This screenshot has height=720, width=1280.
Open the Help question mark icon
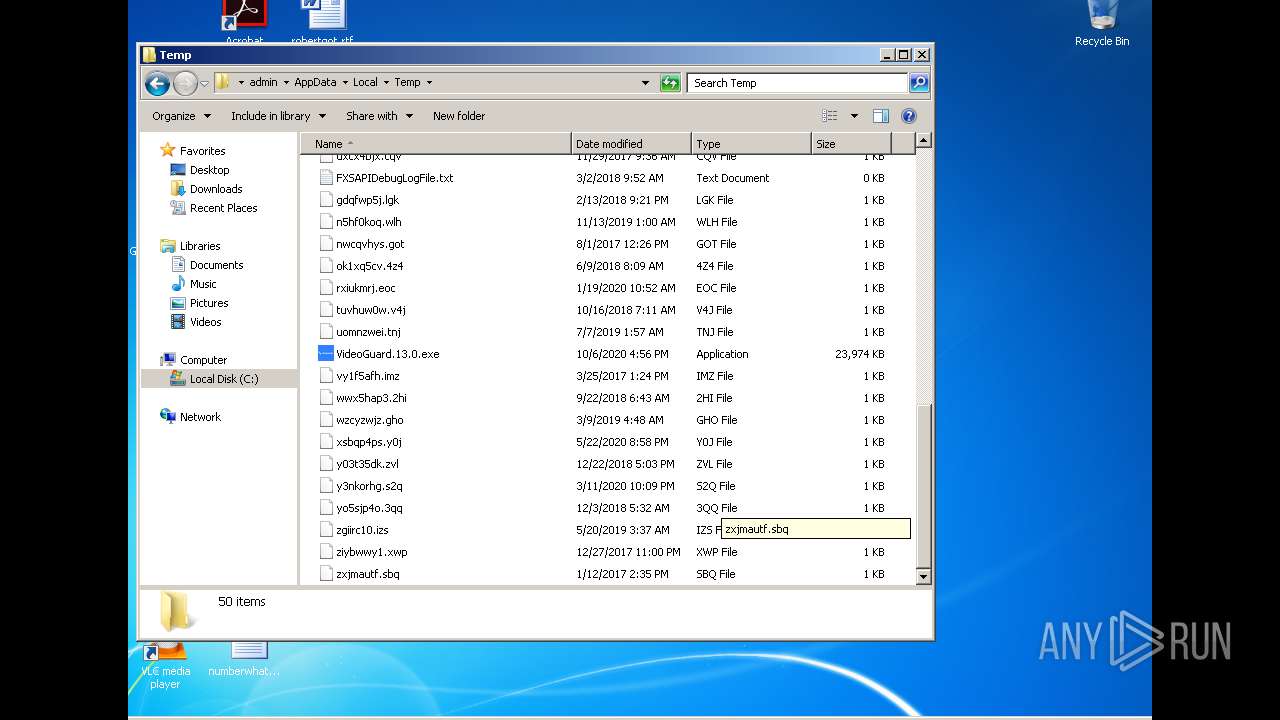(x=909, y=116)
